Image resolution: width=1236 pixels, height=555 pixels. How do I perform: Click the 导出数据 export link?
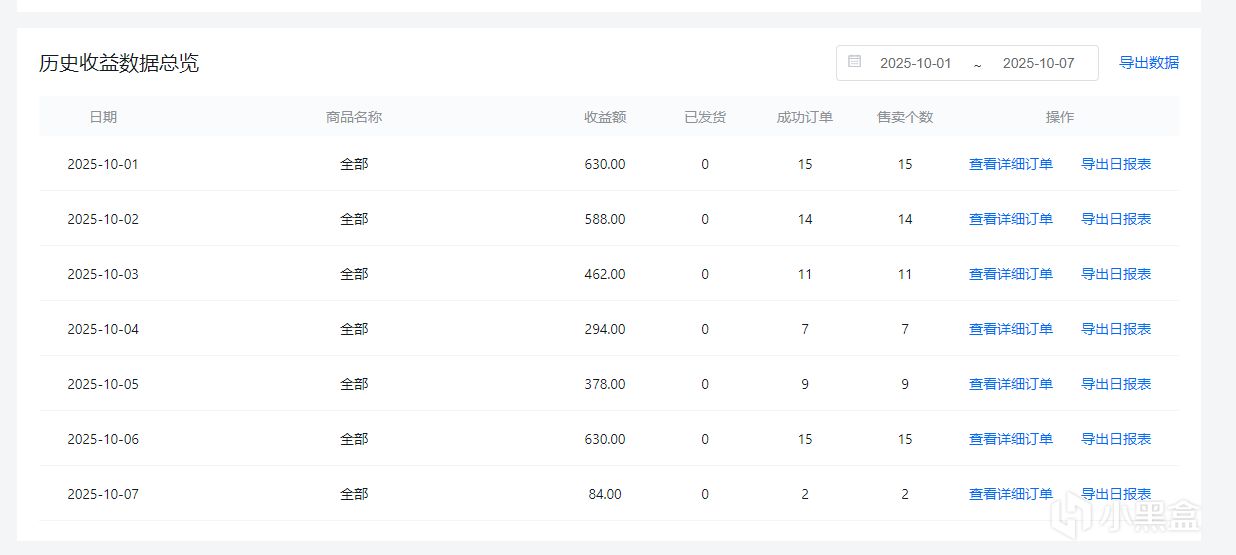[x=1148, y=62]
